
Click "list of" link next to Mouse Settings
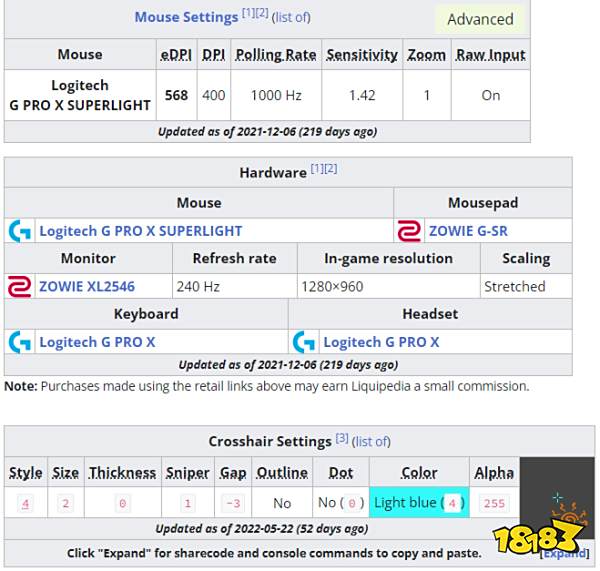coord(291,17)
